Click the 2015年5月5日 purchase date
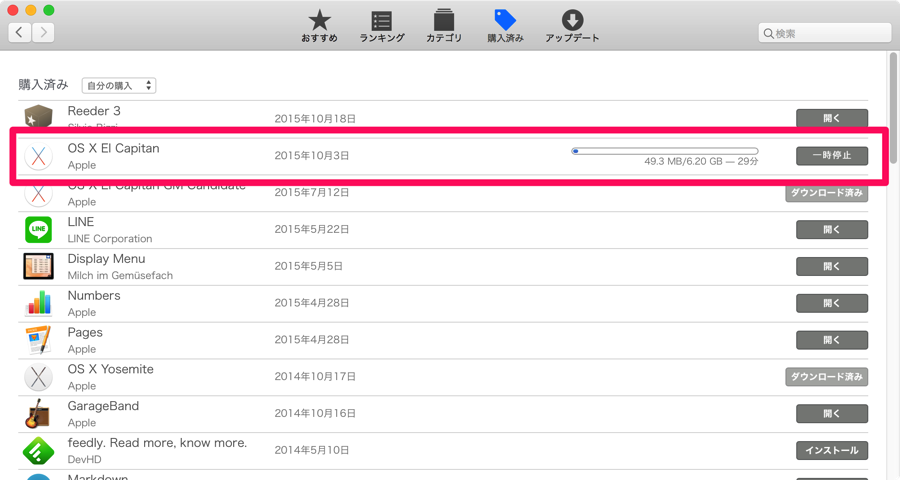 (308, 266)
